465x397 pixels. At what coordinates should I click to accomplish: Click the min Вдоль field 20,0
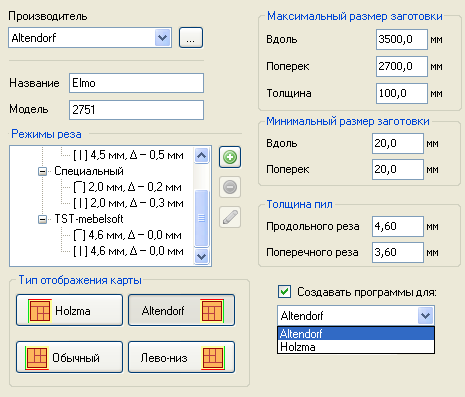tap(398, 143)
